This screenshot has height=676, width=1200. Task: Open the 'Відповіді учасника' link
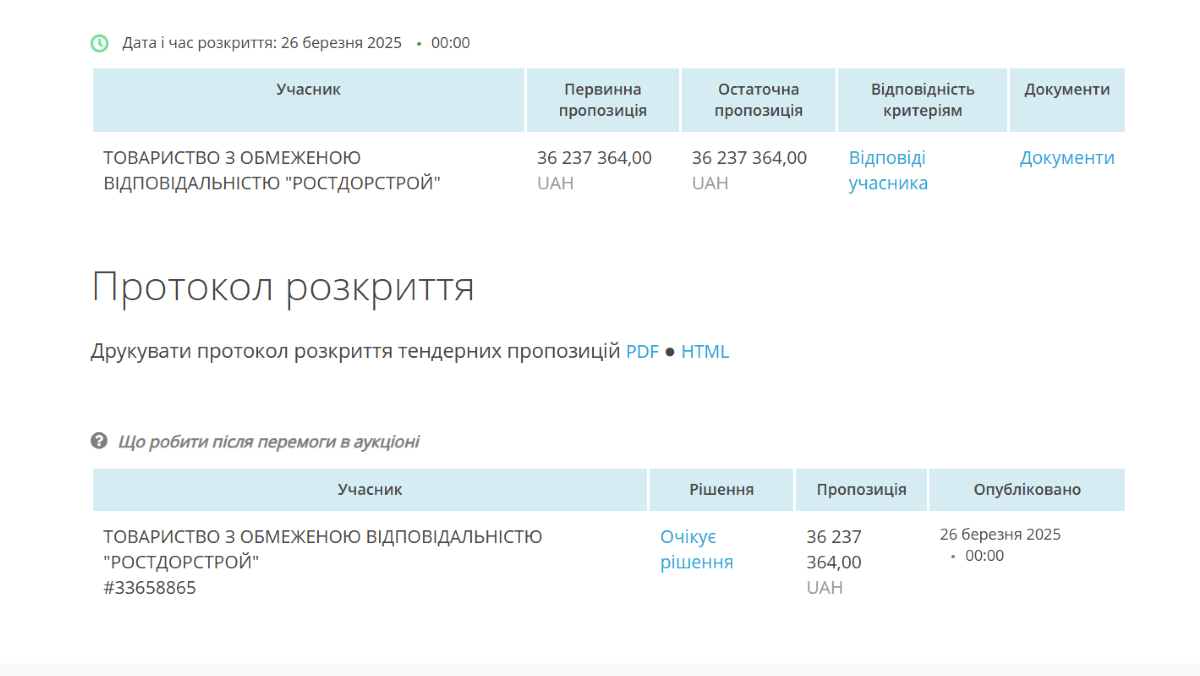point(888,170)
